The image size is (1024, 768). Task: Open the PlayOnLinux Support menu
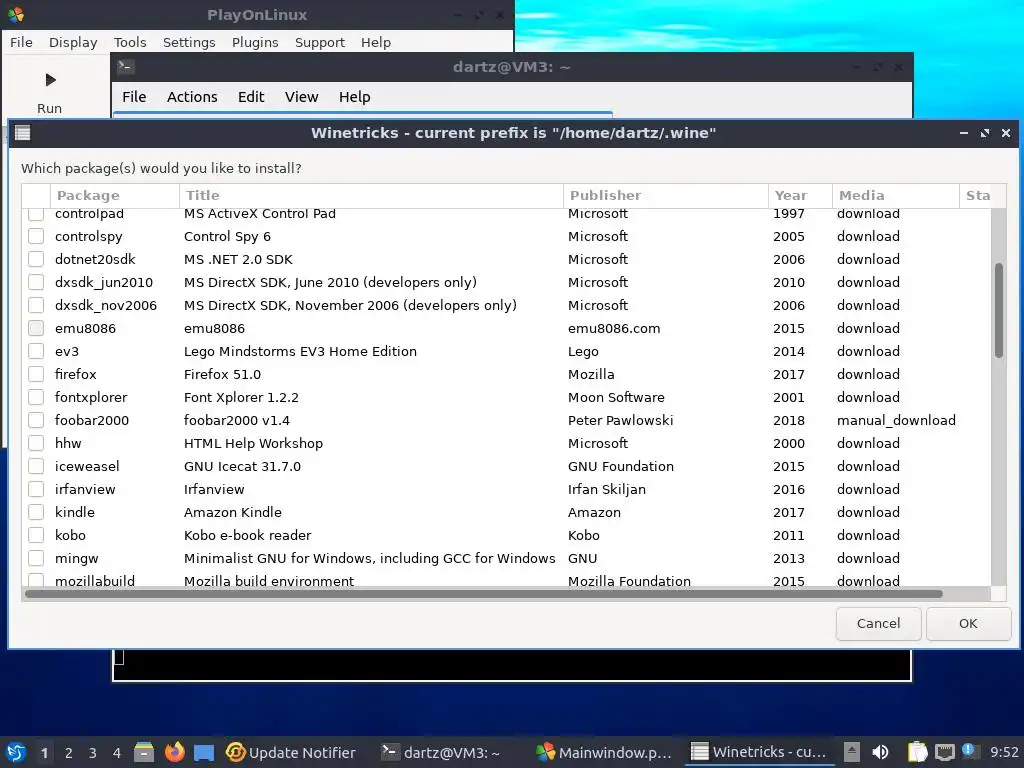click(x=319, y=42)
